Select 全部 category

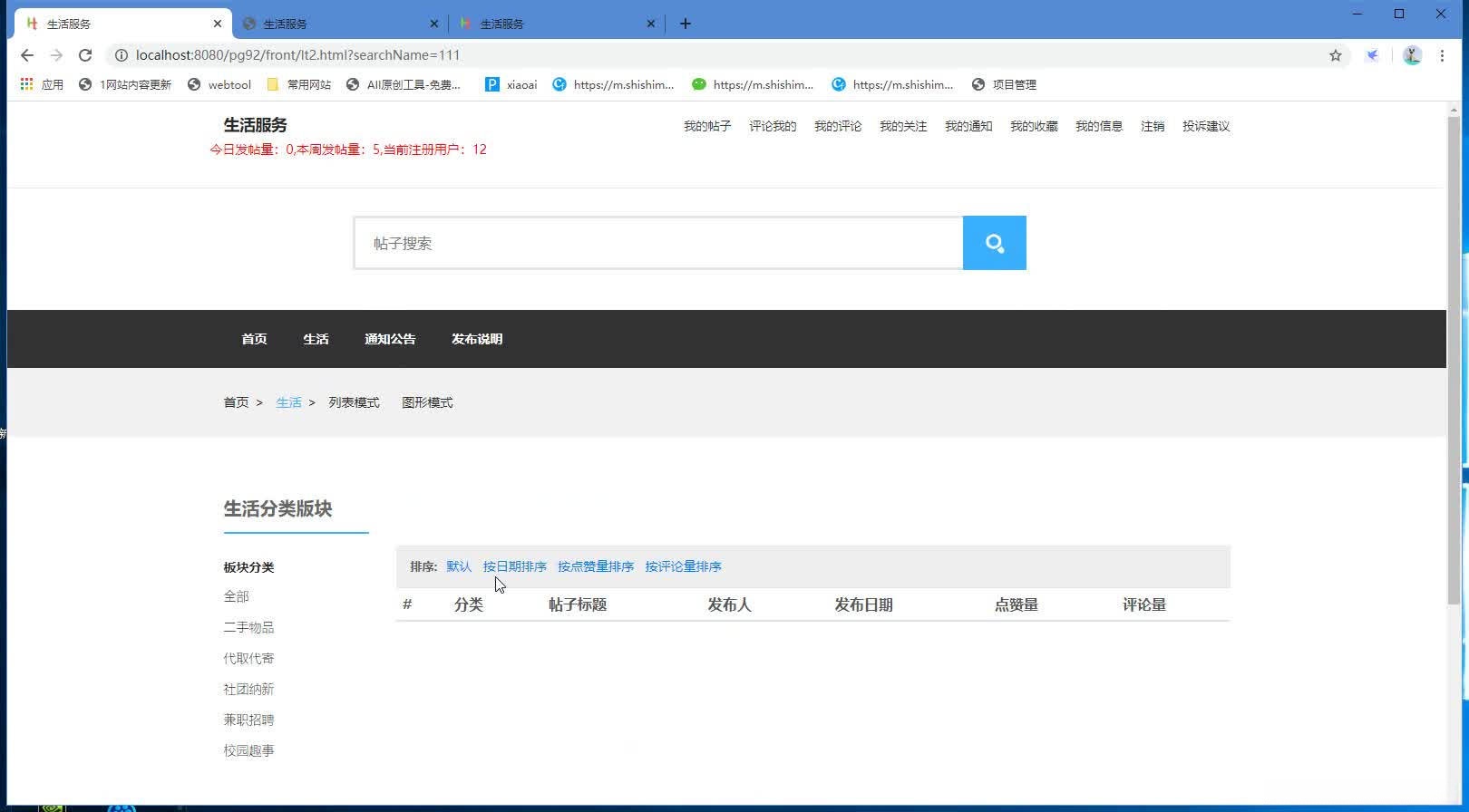coord(236,596)
